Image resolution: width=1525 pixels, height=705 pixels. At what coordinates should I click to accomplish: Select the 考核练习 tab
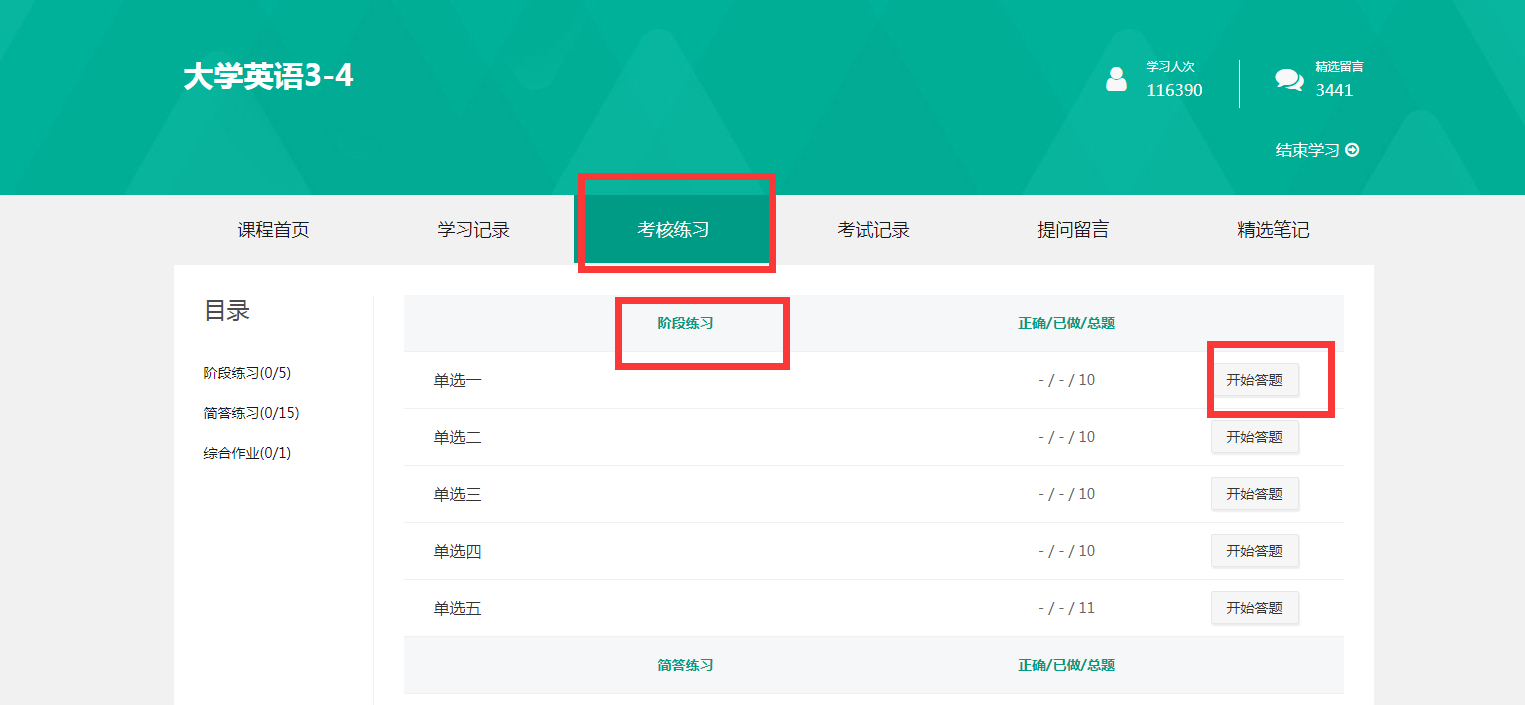(x=673, y=230)
